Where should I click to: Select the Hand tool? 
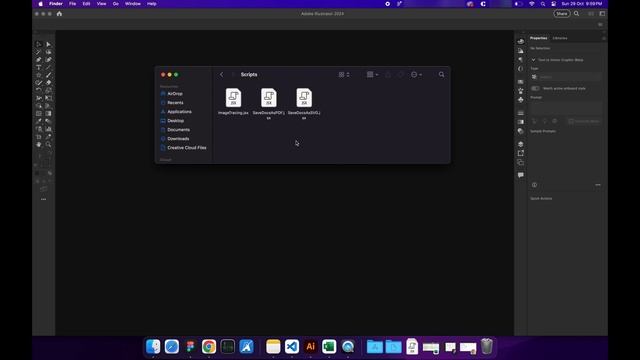pyautogui.click(x=39, y=144)
